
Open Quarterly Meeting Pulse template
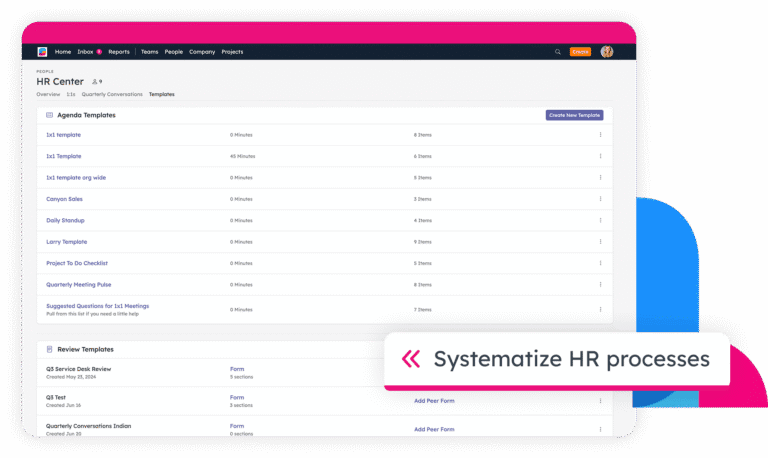pyautogui.click(x=78, y=285)
